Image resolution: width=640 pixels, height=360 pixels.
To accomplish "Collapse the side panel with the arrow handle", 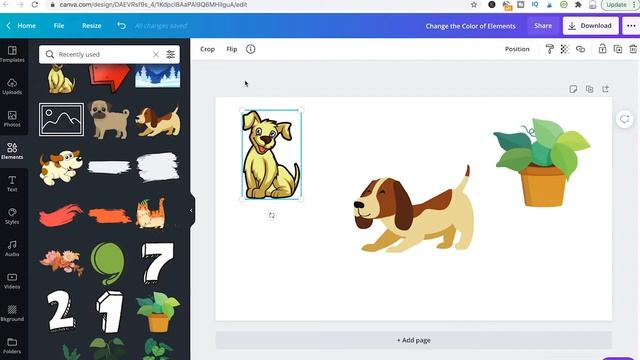I will point(191,211).
